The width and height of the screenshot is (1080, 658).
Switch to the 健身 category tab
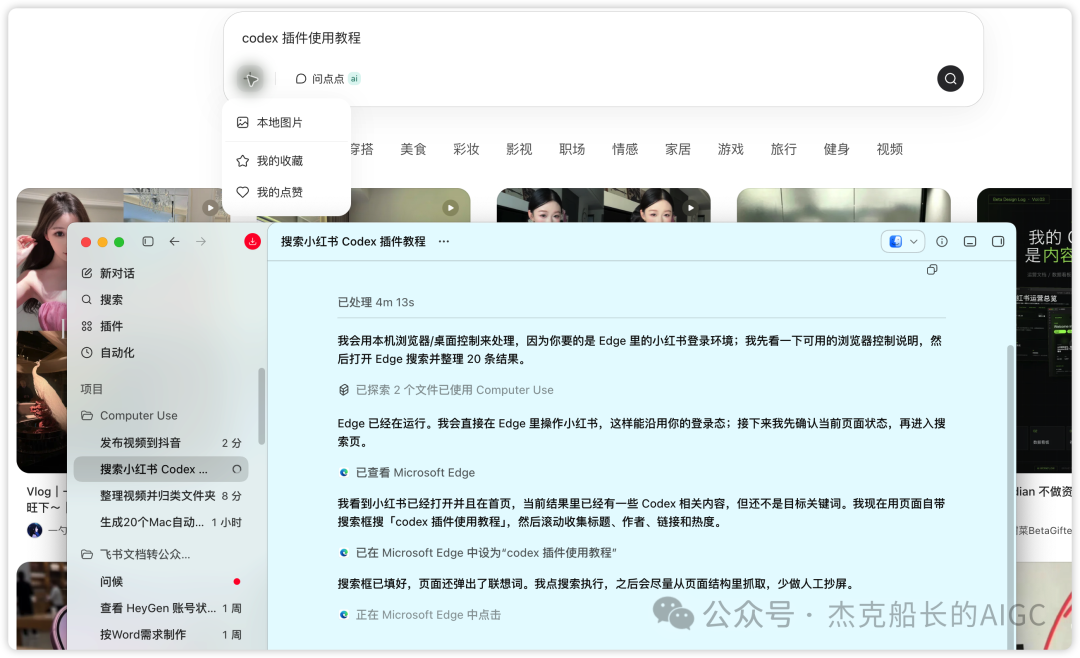click(837, 149)
